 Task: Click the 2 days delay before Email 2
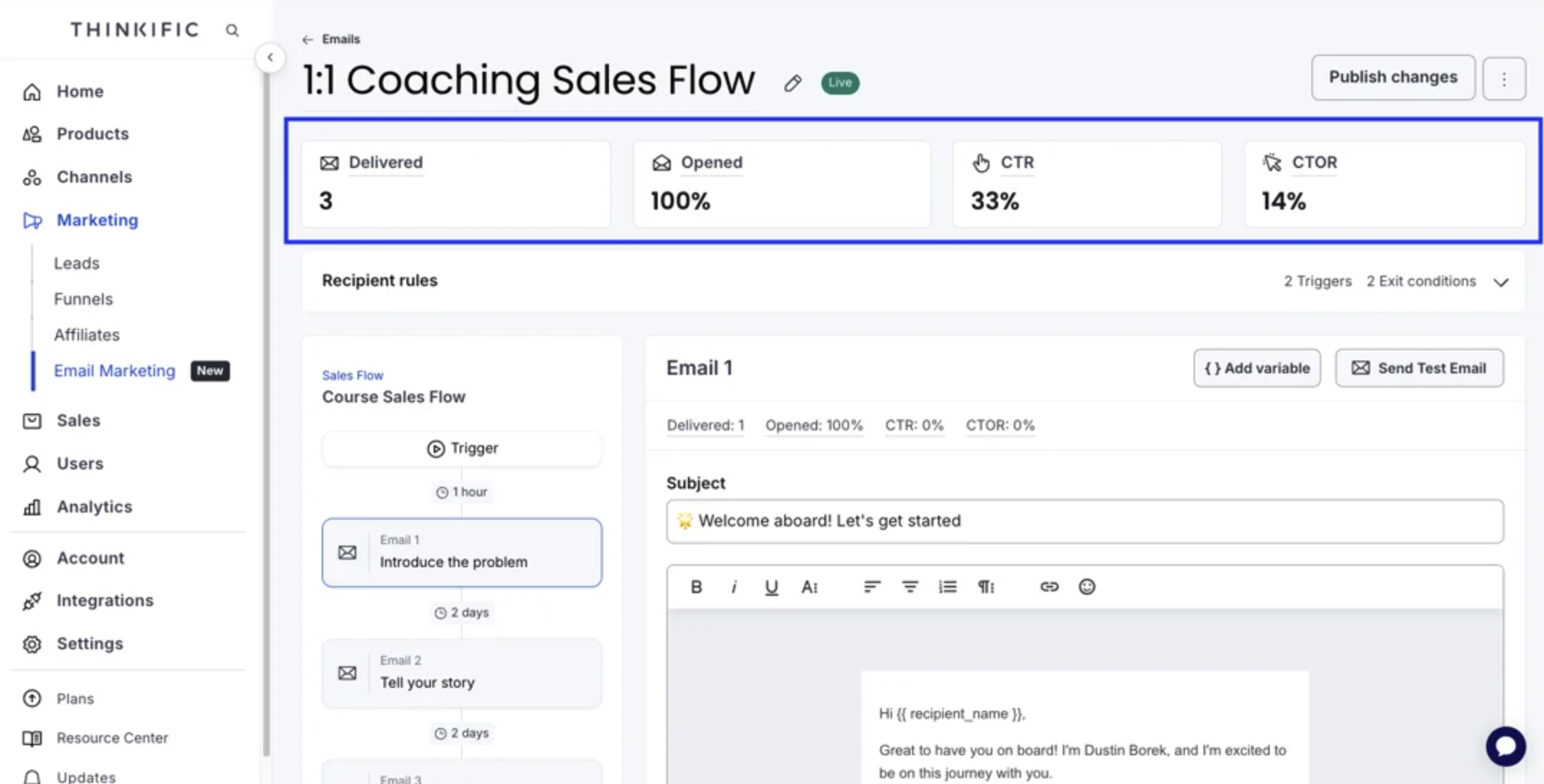(x=462, y=613)
